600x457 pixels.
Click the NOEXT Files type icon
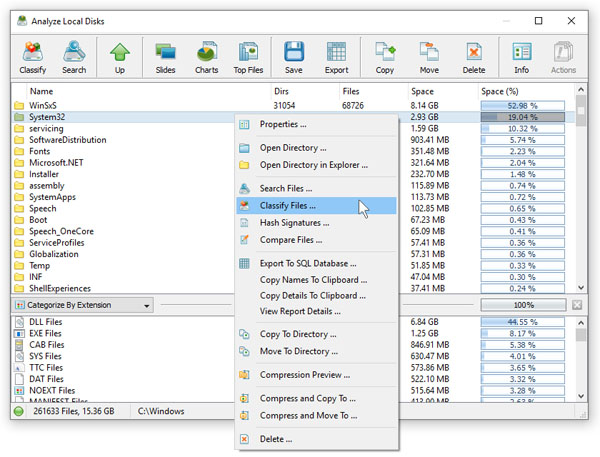[x=19, y=391]
